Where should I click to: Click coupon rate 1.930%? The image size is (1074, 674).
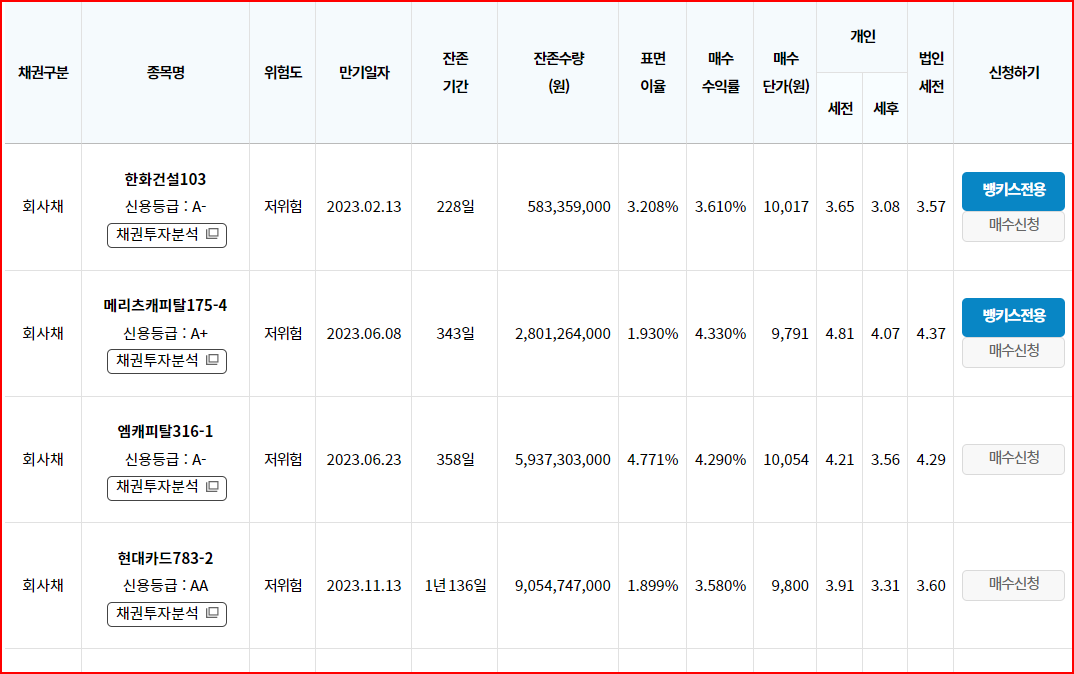pos(653,334)
